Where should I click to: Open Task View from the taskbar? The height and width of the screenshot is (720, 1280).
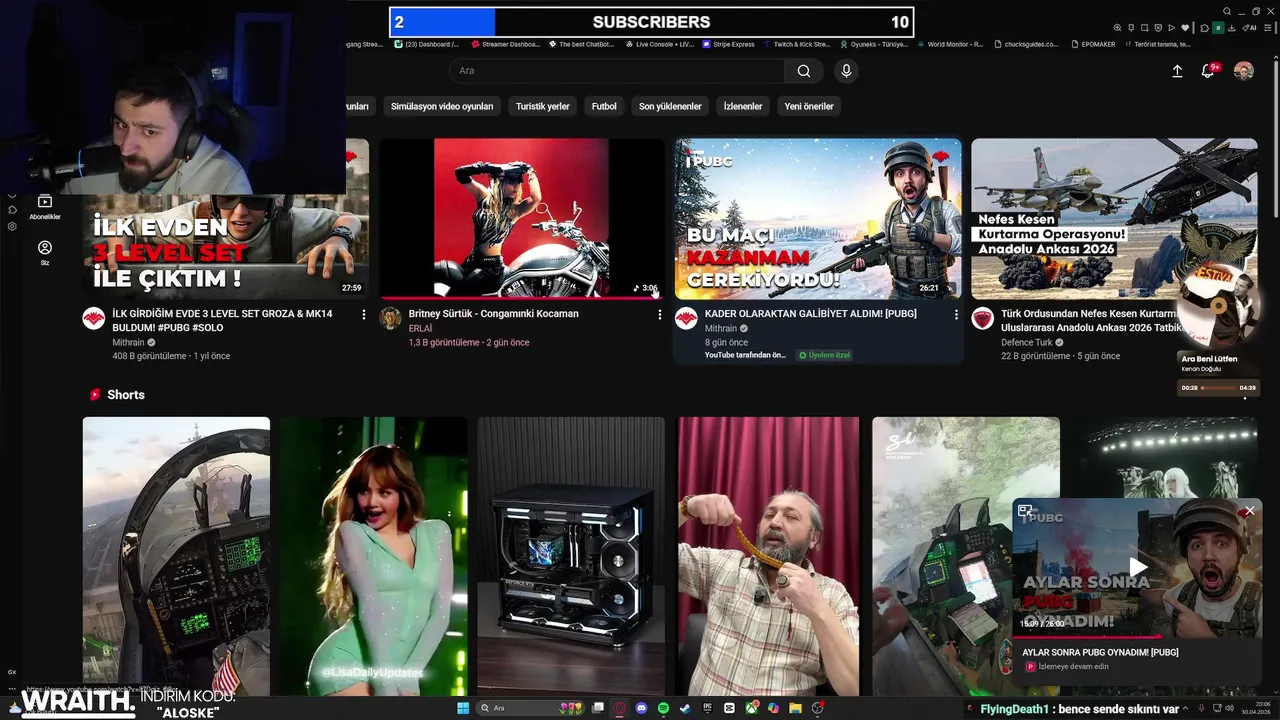tap(597, 708)
